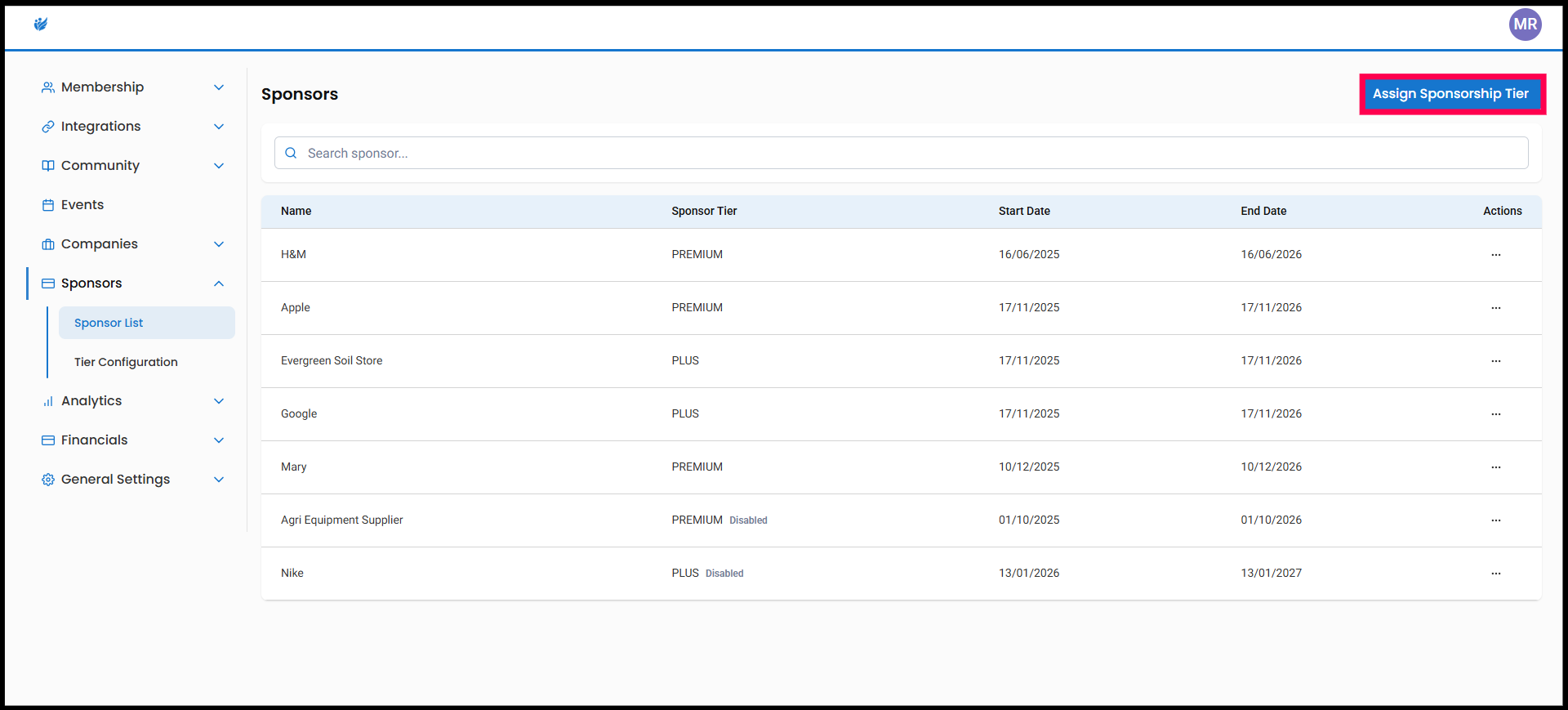Open the actions menu for the H&M row
Viewport: 1568px width, 710px height.
point(1495,255)
